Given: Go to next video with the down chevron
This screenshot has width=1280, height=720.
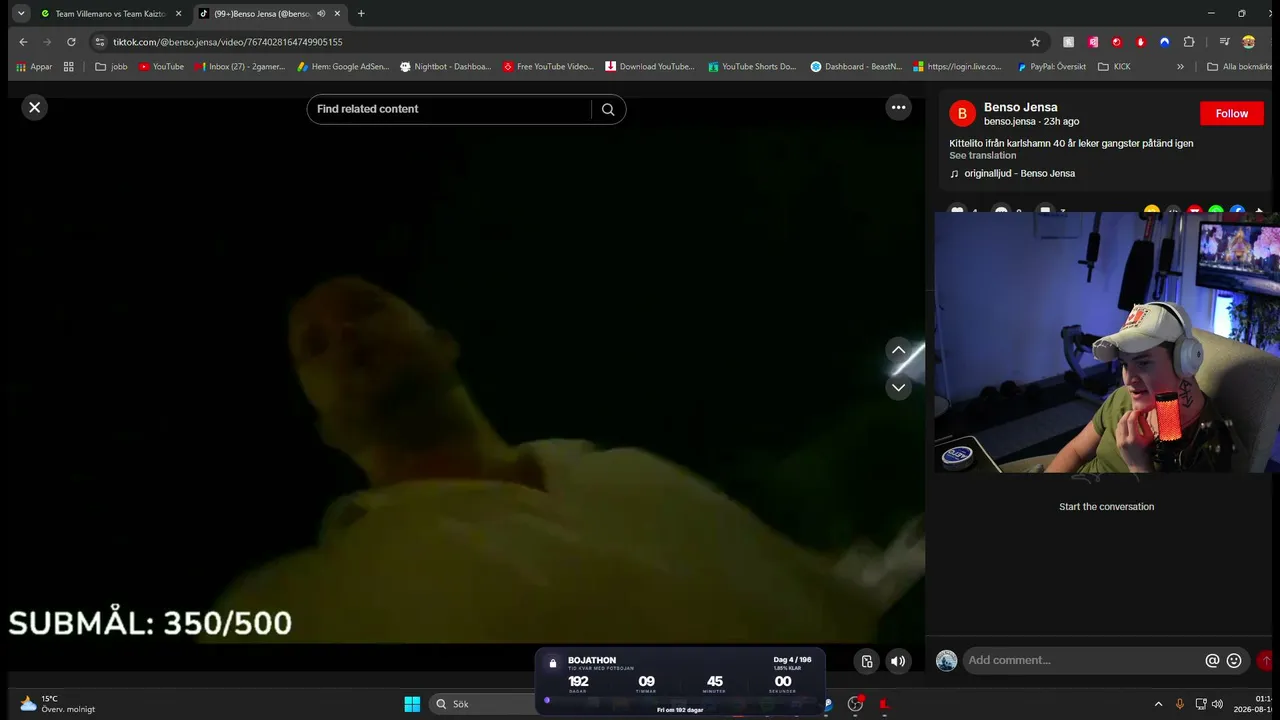Looking at the screenshot, I should [898, 387].
